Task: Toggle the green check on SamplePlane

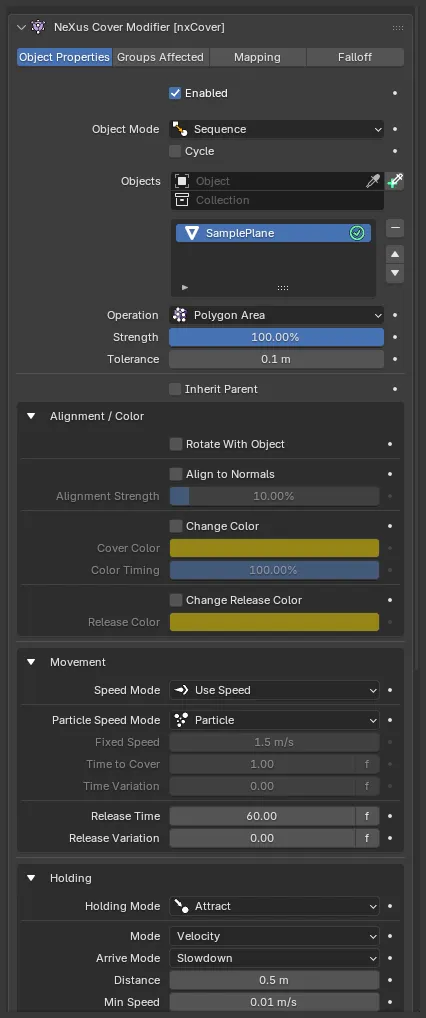Action: coord(357,233)
